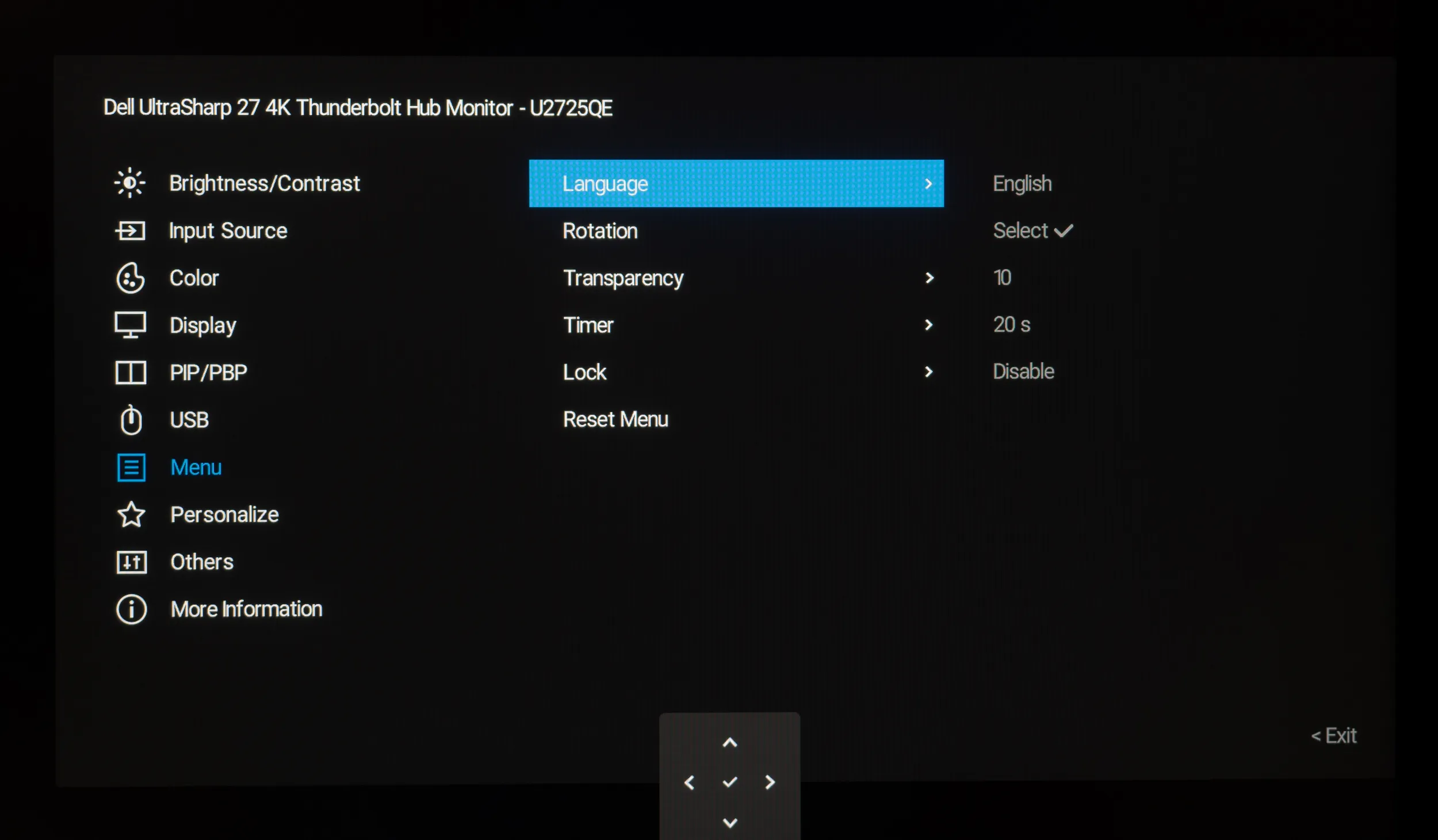The width and height of the screenshot is (1438, 840).
Task: Expand the Language submenu chevron
Action: point(928,184)
